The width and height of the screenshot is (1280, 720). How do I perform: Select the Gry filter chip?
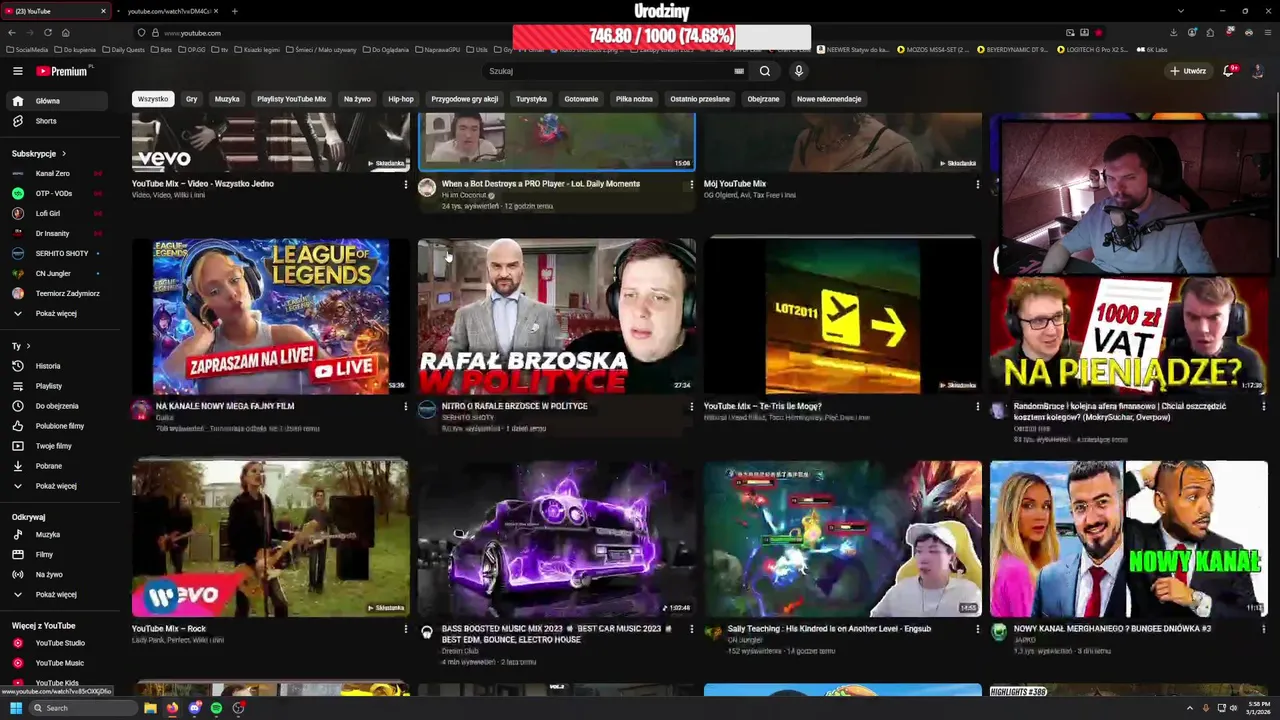tap(191, 99)
